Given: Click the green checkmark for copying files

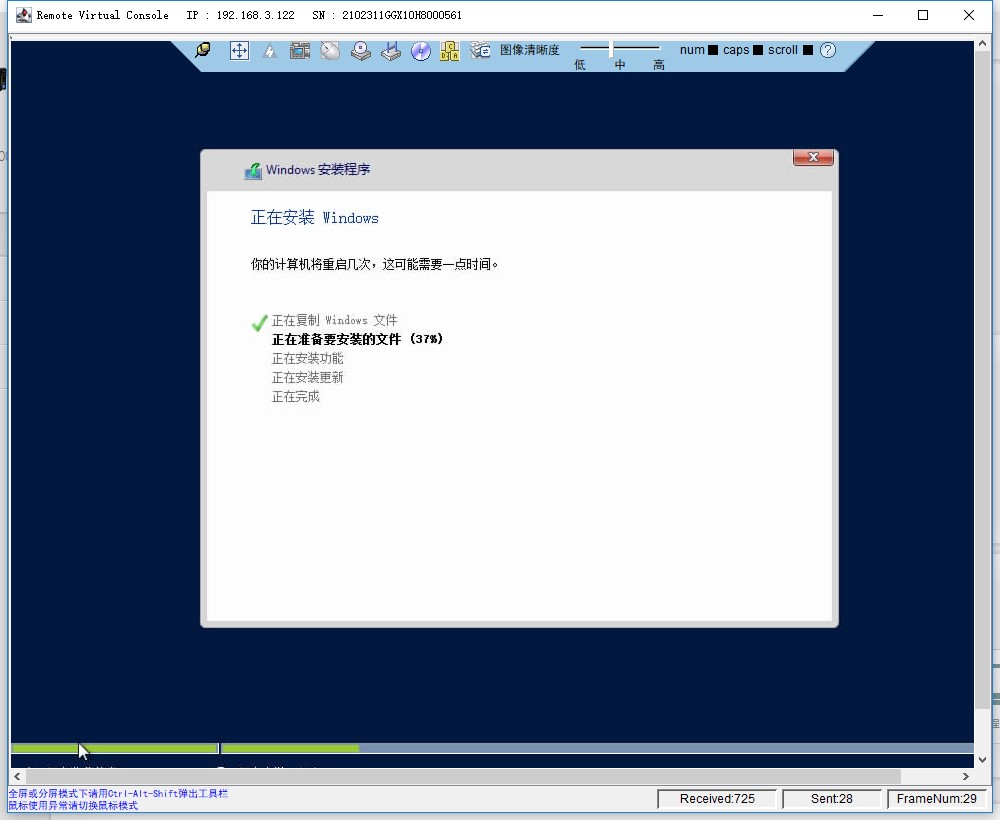Looking at the screenshot, I should (x=259, y=322).
